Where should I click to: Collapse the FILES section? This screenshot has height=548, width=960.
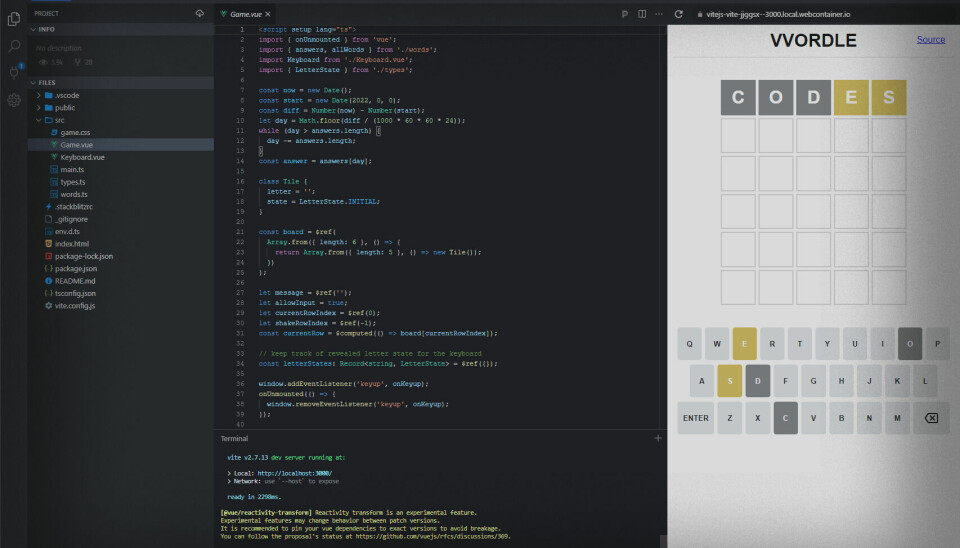point(121,82)
